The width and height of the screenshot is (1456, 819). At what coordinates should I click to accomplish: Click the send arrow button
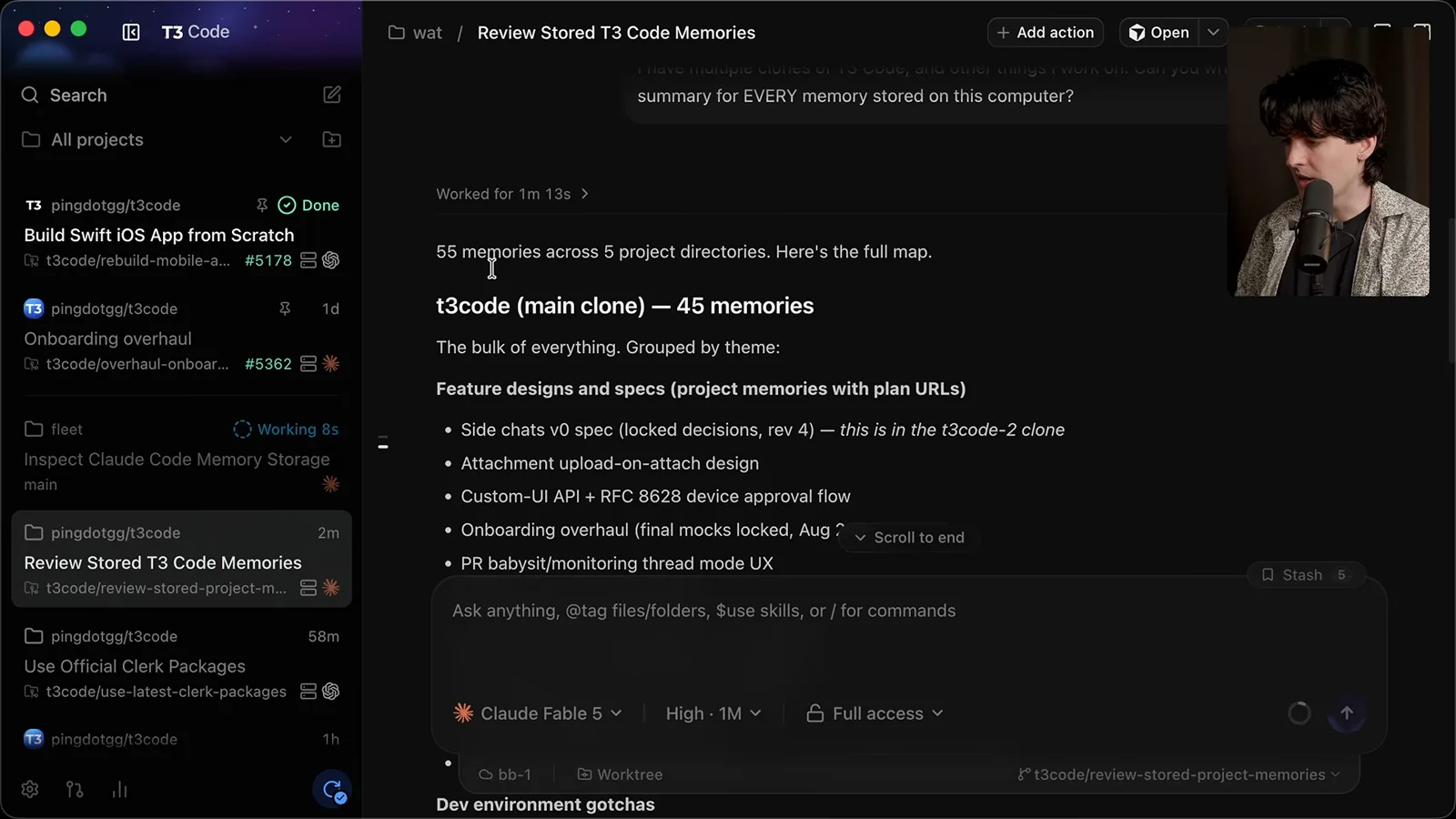(1347, 713)
